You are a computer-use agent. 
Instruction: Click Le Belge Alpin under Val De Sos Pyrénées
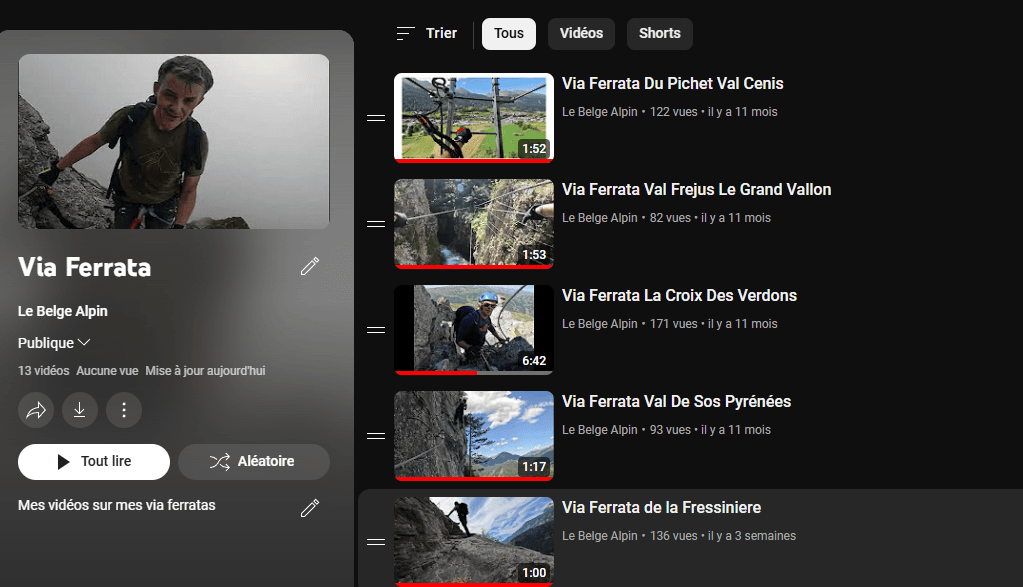(600, 430)
